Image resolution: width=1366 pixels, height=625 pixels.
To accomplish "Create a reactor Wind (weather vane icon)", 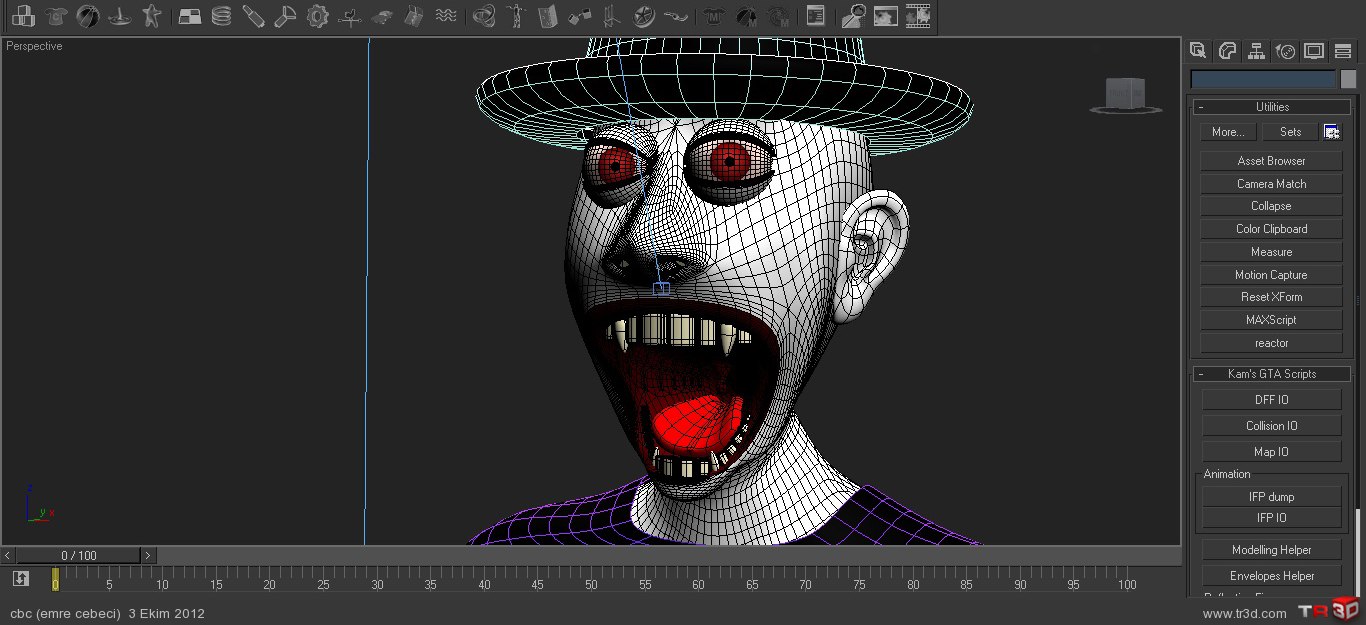I will pos(350,16).
